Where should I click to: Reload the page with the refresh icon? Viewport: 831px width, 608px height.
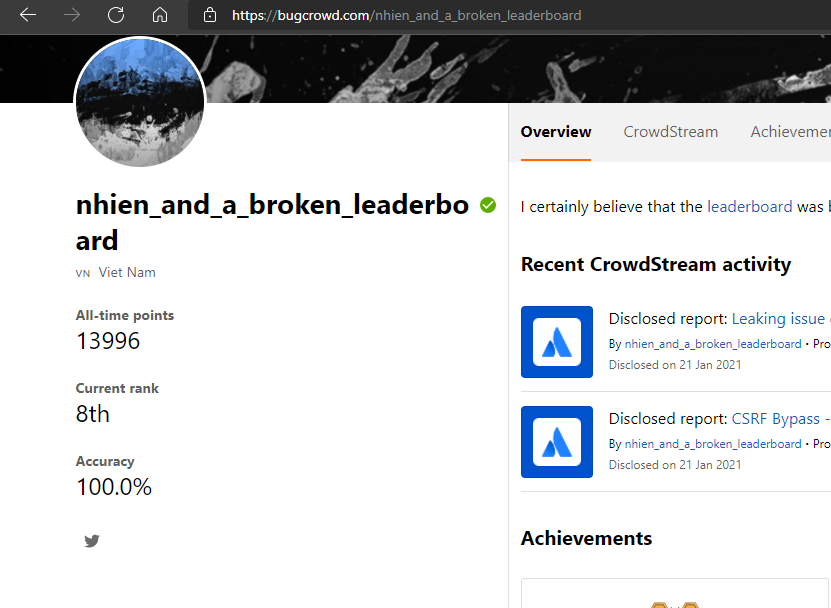[x=116, y=16]
